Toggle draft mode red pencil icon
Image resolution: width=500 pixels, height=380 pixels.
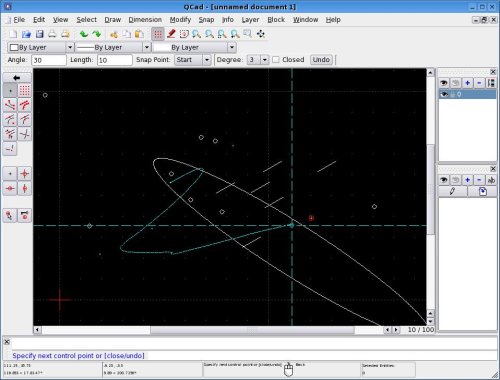pyautogui.click(x=171, y=34)
